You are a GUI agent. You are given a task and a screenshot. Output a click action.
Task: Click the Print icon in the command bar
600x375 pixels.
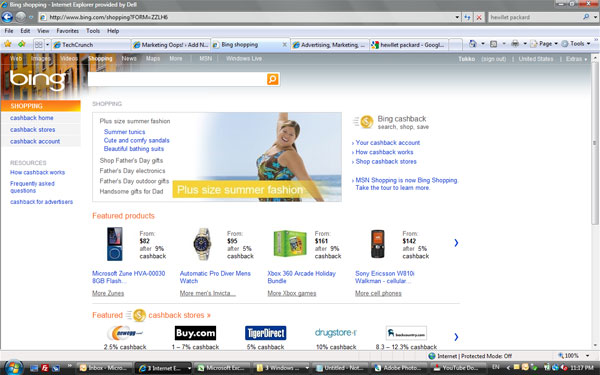515,44
